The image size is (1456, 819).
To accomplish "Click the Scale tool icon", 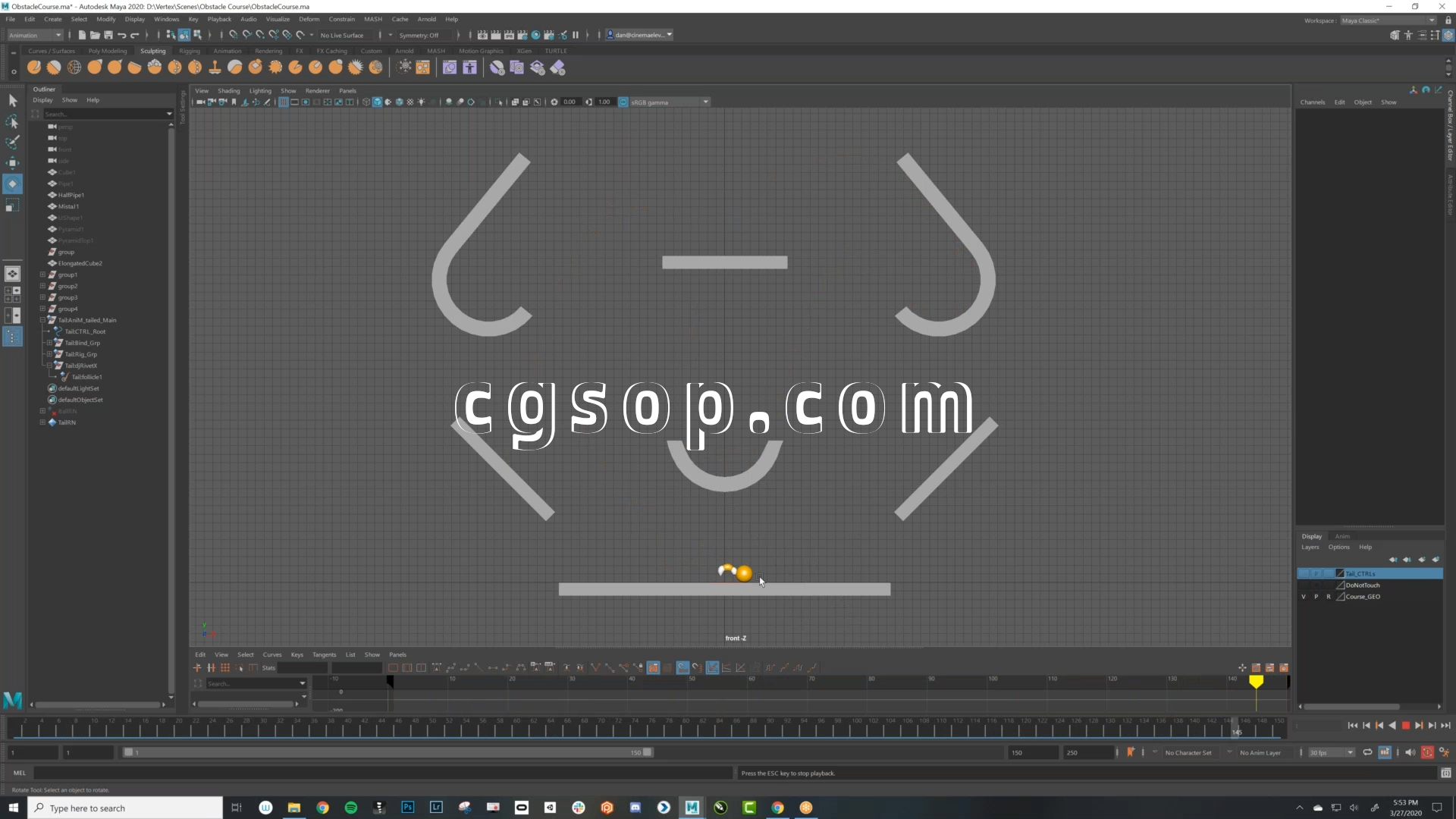I will coord(12,206).
